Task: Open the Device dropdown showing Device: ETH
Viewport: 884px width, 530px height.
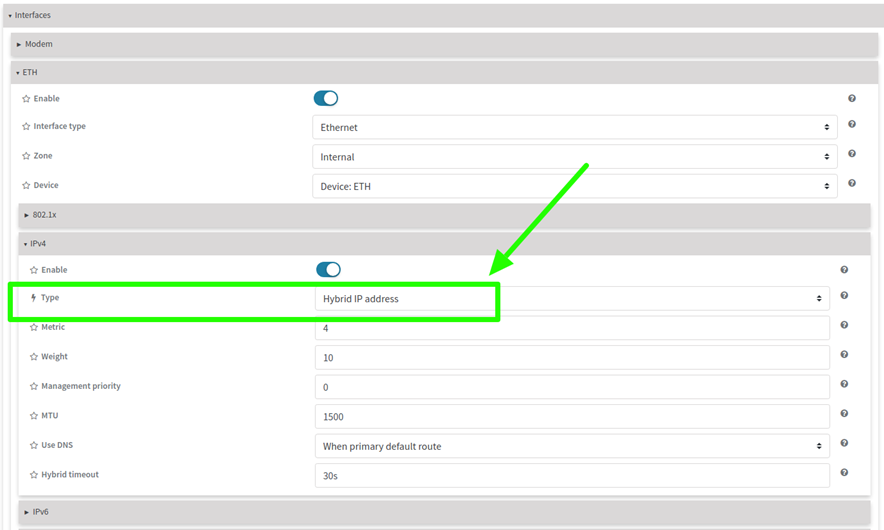Action: (574, 186)
